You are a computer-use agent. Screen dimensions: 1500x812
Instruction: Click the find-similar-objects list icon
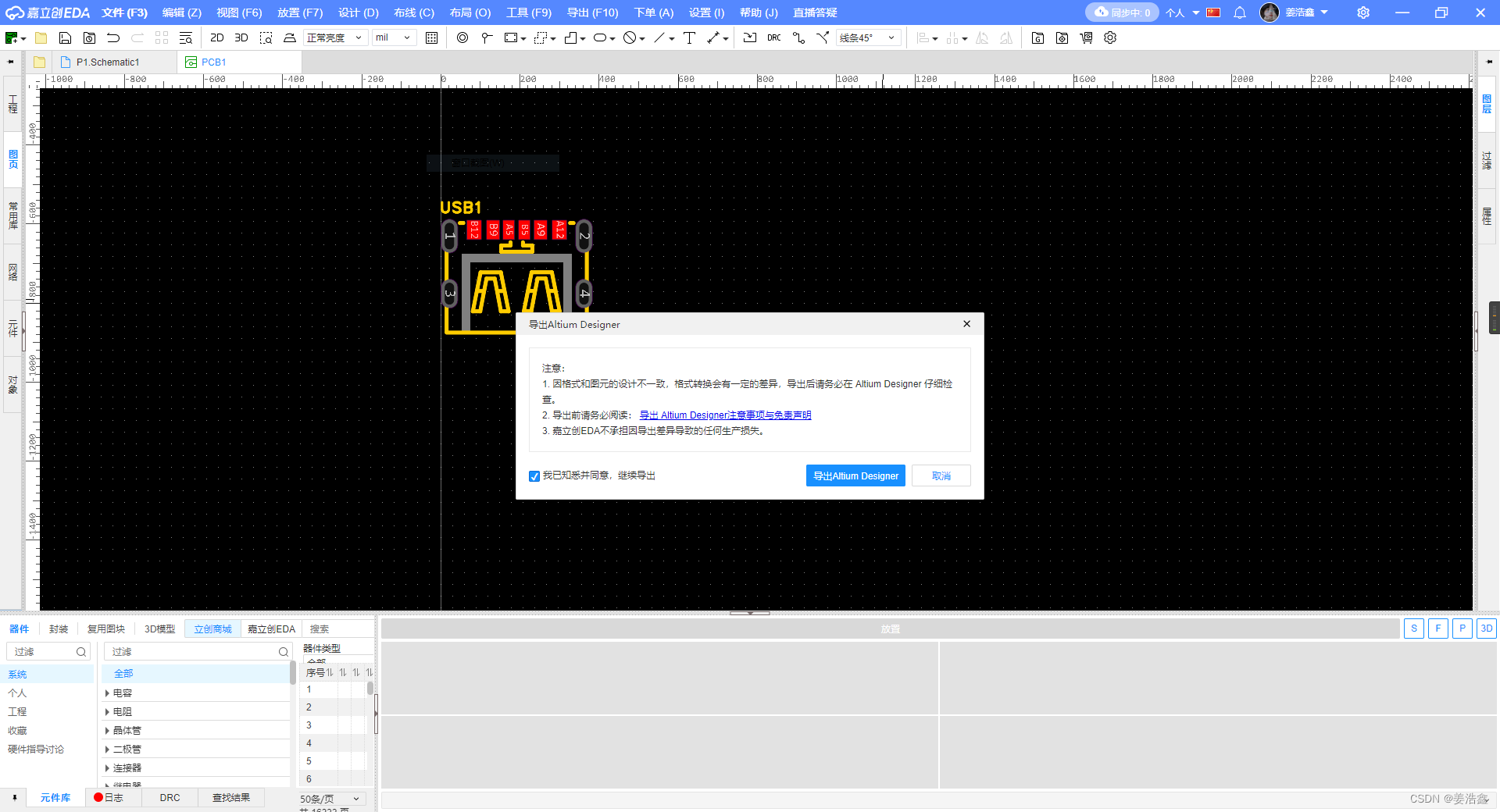185,37
